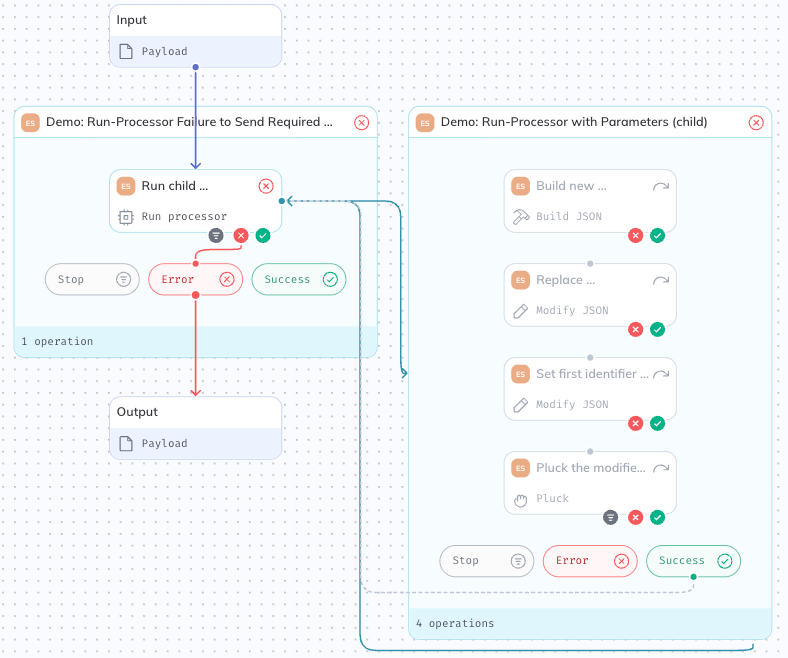Click the green success port under Build new node
Image resolution: width=788 pixels, height=658 pixels.
[657, 235]
